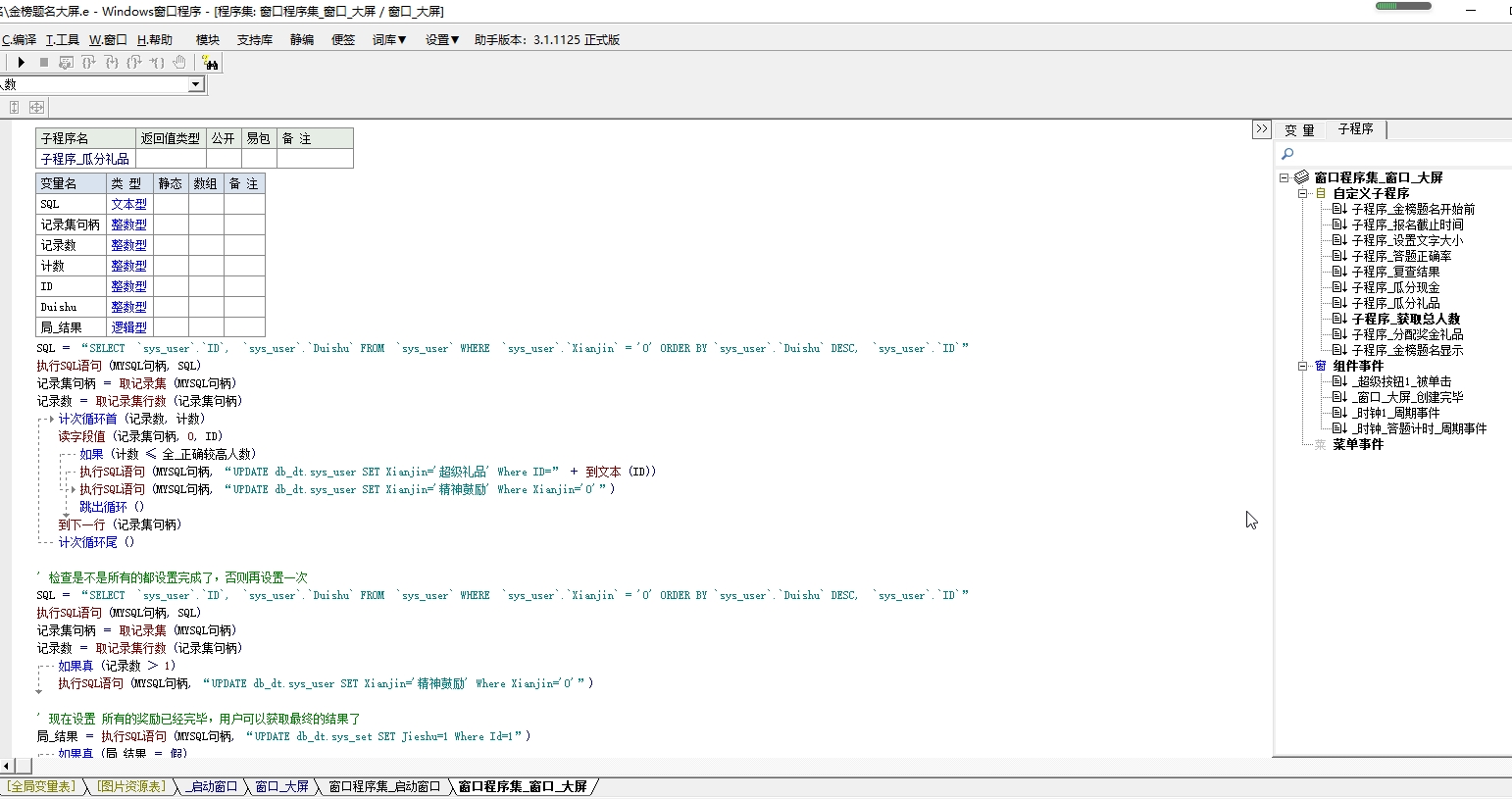Toggle the breakpoint hand icon
The width and height of the screenshot is (1512, 799).
tap(179, 62)
